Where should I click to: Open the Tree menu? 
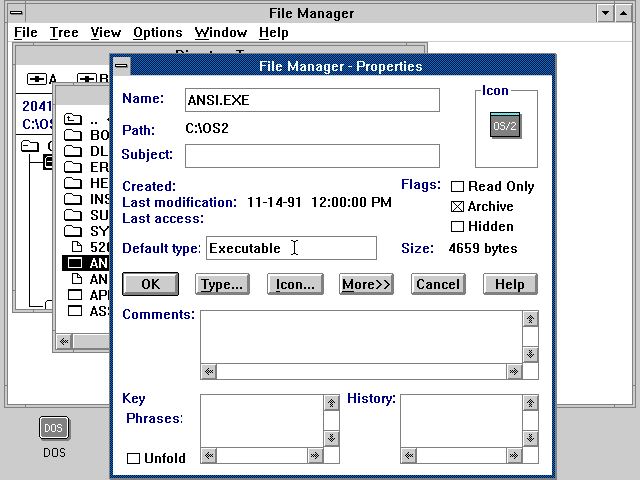pyautogui.click(x=64, y=33)
